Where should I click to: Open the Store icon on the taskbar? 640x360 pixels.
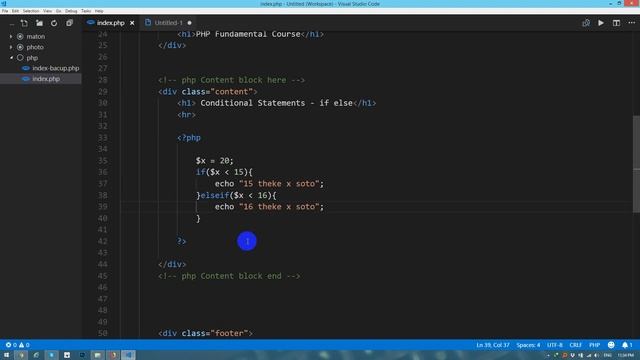(67, 355)
